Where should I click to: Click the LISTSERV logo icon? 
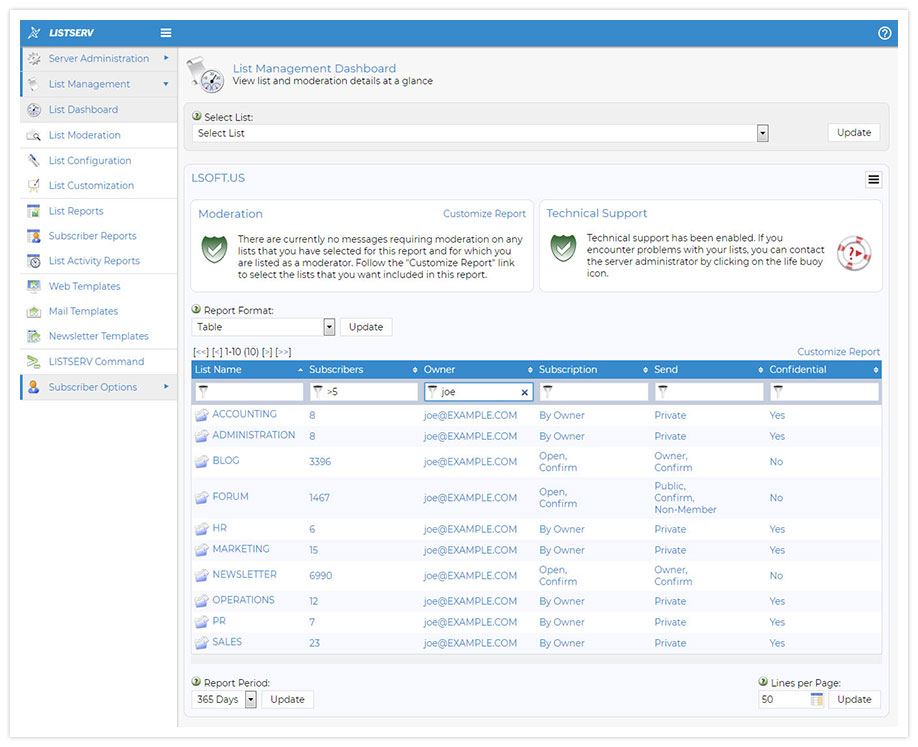click(x=35, y=33)
